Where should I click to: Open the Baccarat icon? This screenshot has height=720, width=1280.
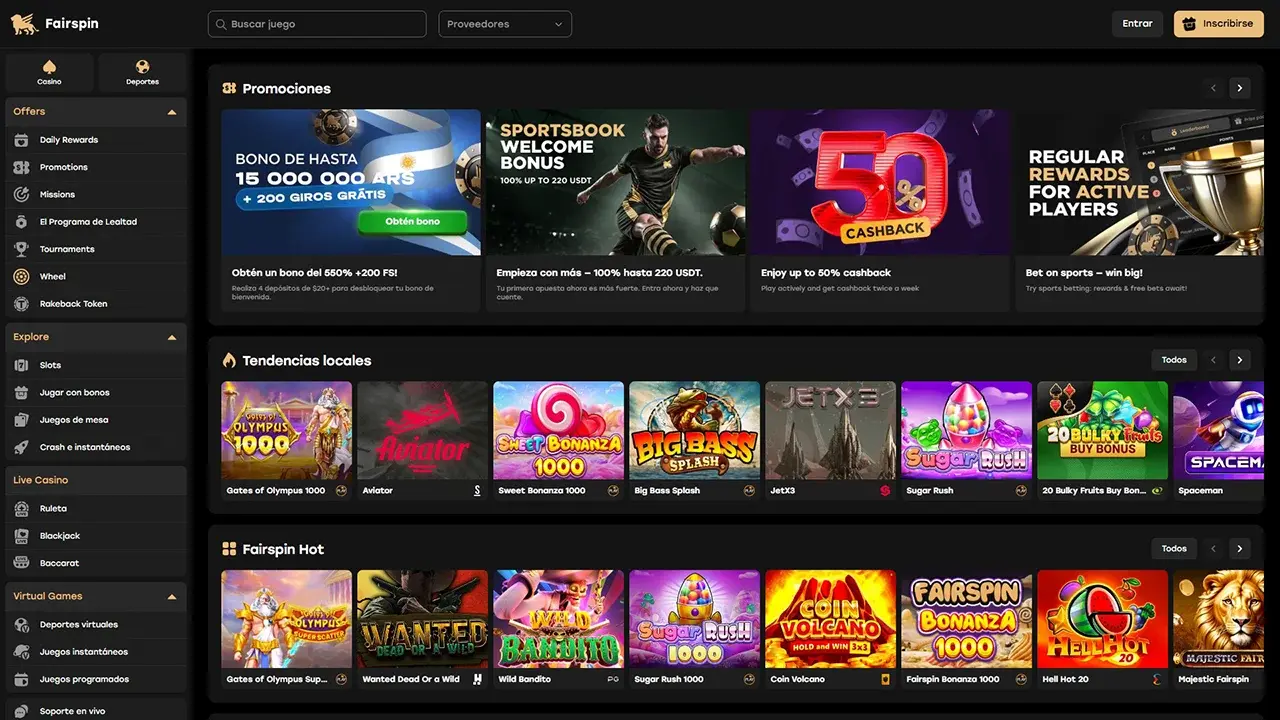coord(21,563)
